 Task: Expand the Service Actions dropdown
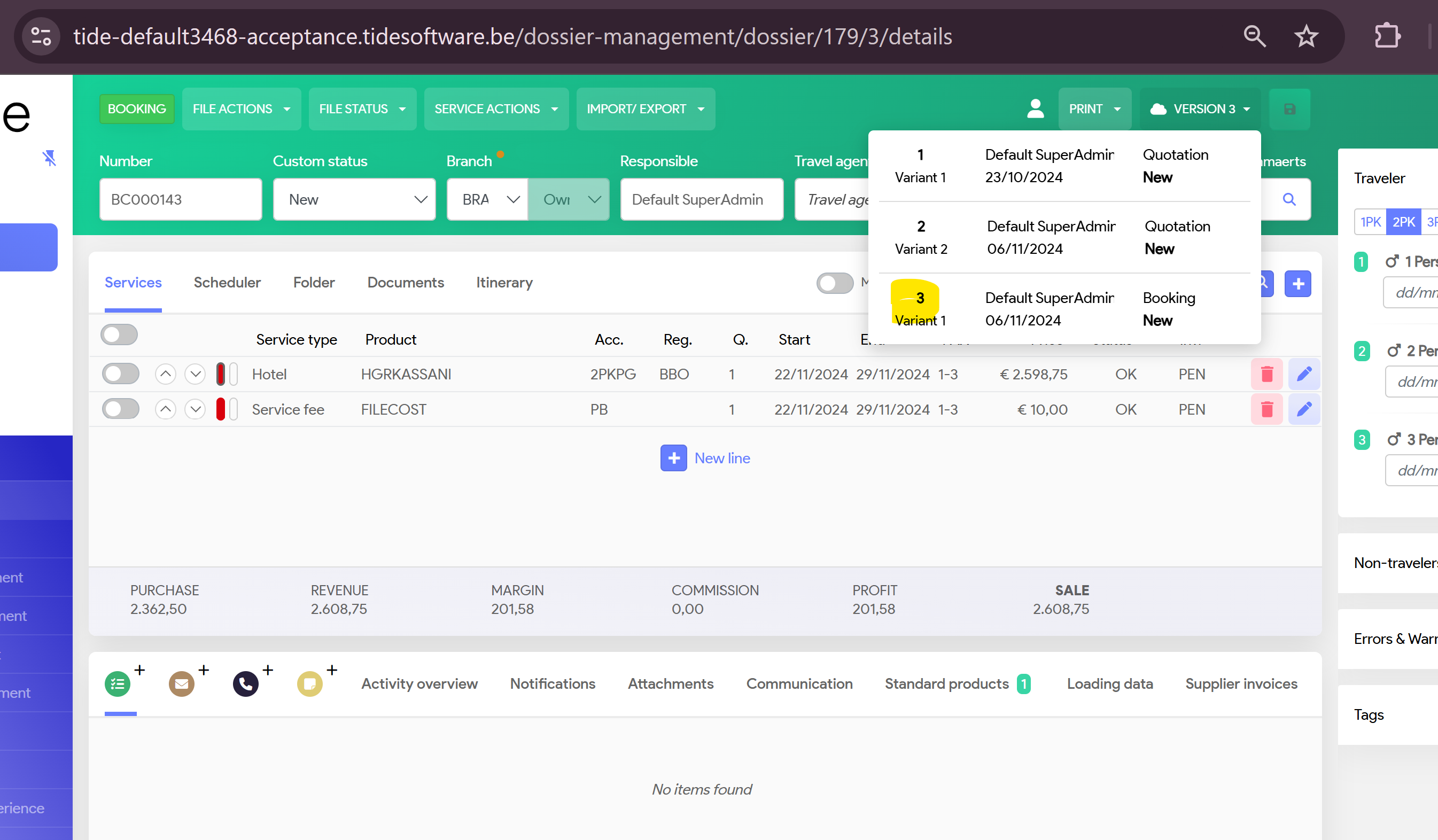[x=496, y=109]
